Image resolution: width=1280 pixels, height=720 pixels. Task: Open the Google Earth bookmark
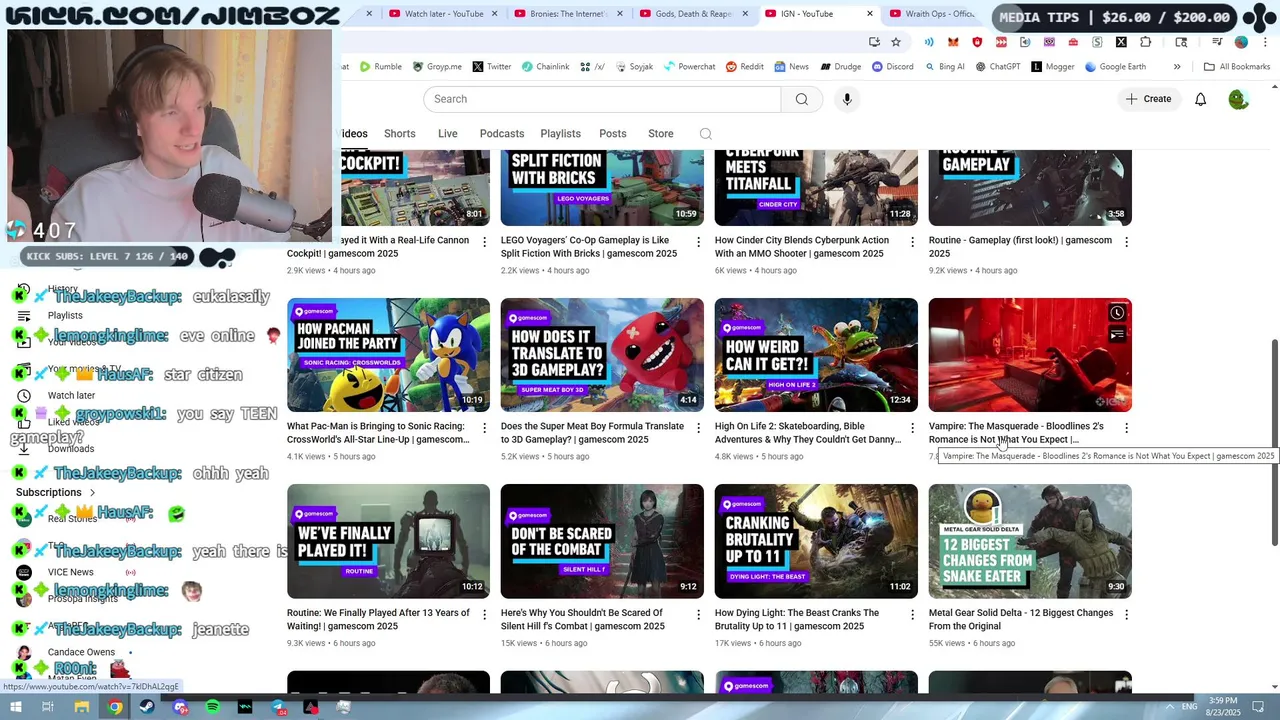(x=1115, y=67)
